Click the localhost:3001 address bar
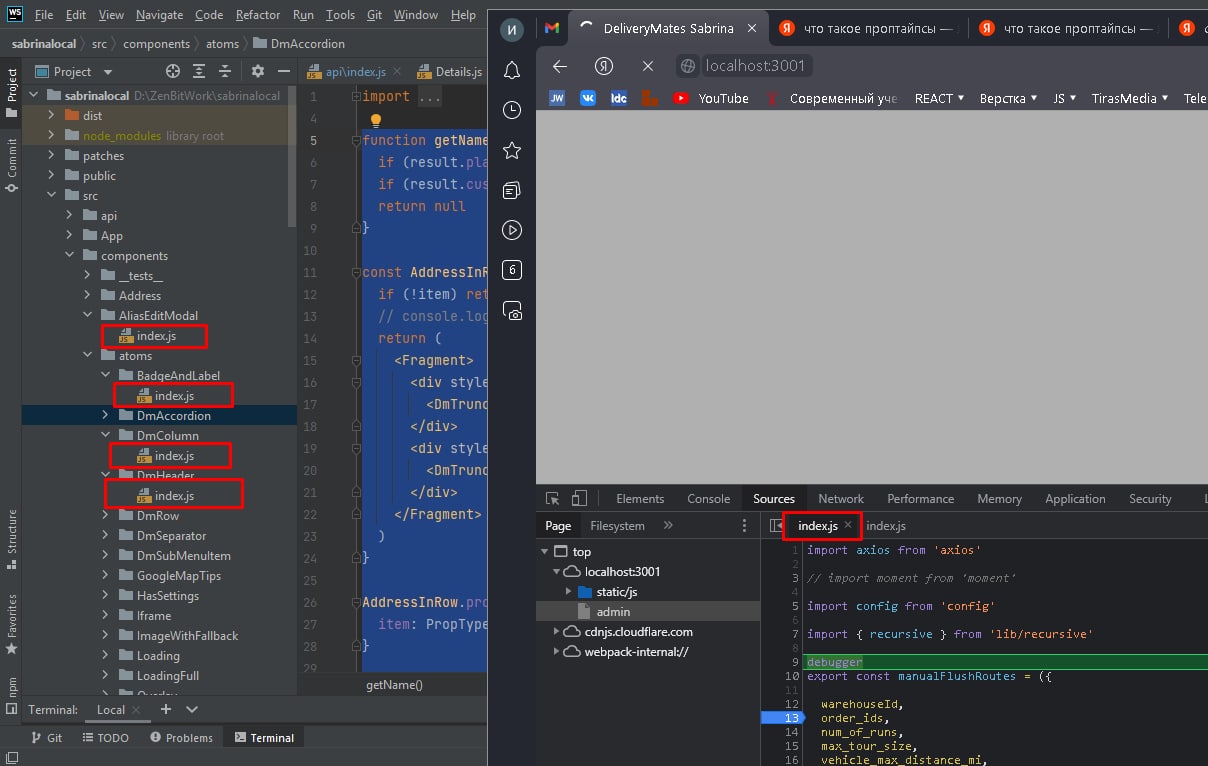The image size is (1208, 766). 757,66
